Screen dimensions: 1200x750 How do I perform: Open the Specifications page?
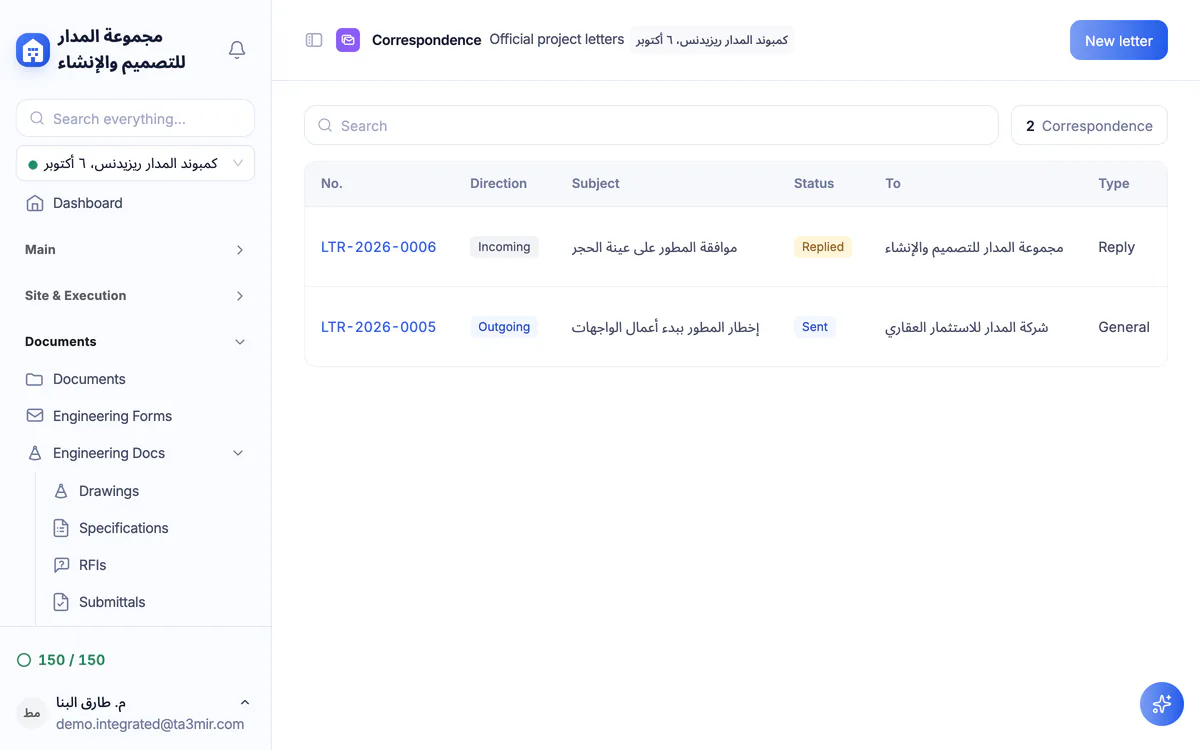148,528
